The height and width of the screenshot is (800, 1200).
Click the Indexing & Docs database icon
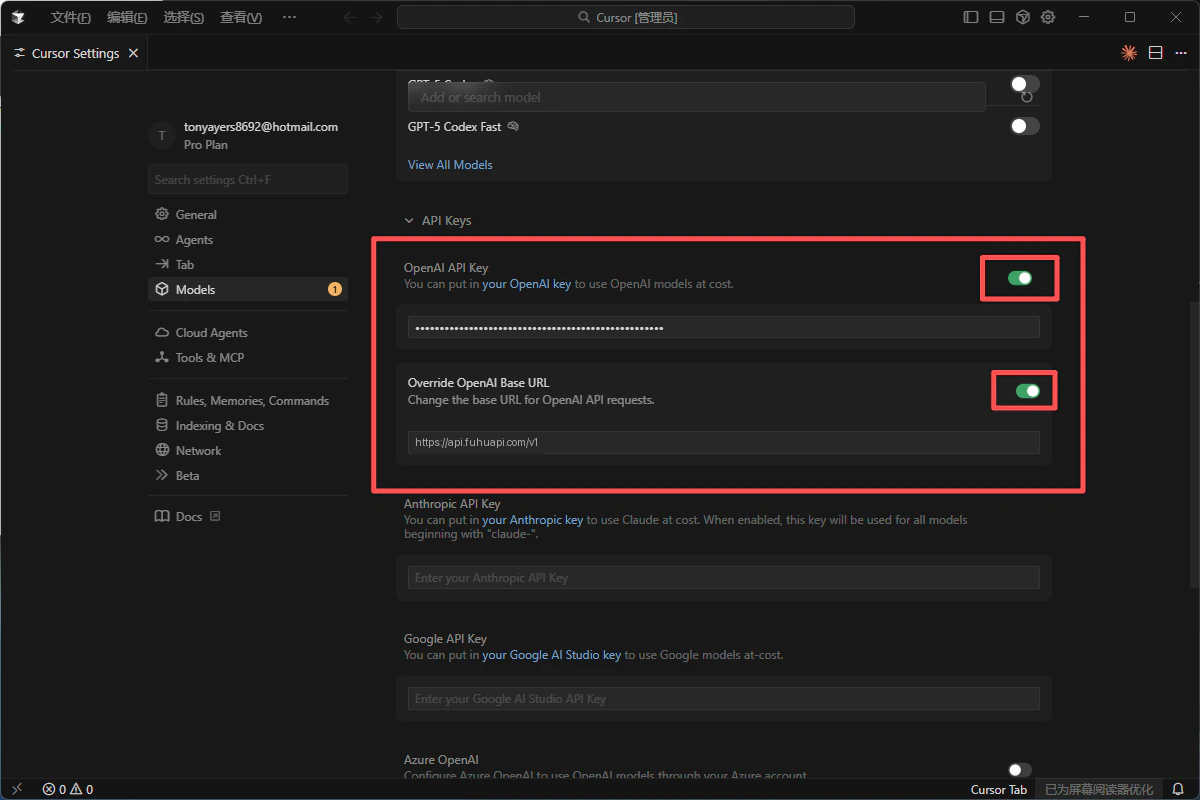(162, 425)
